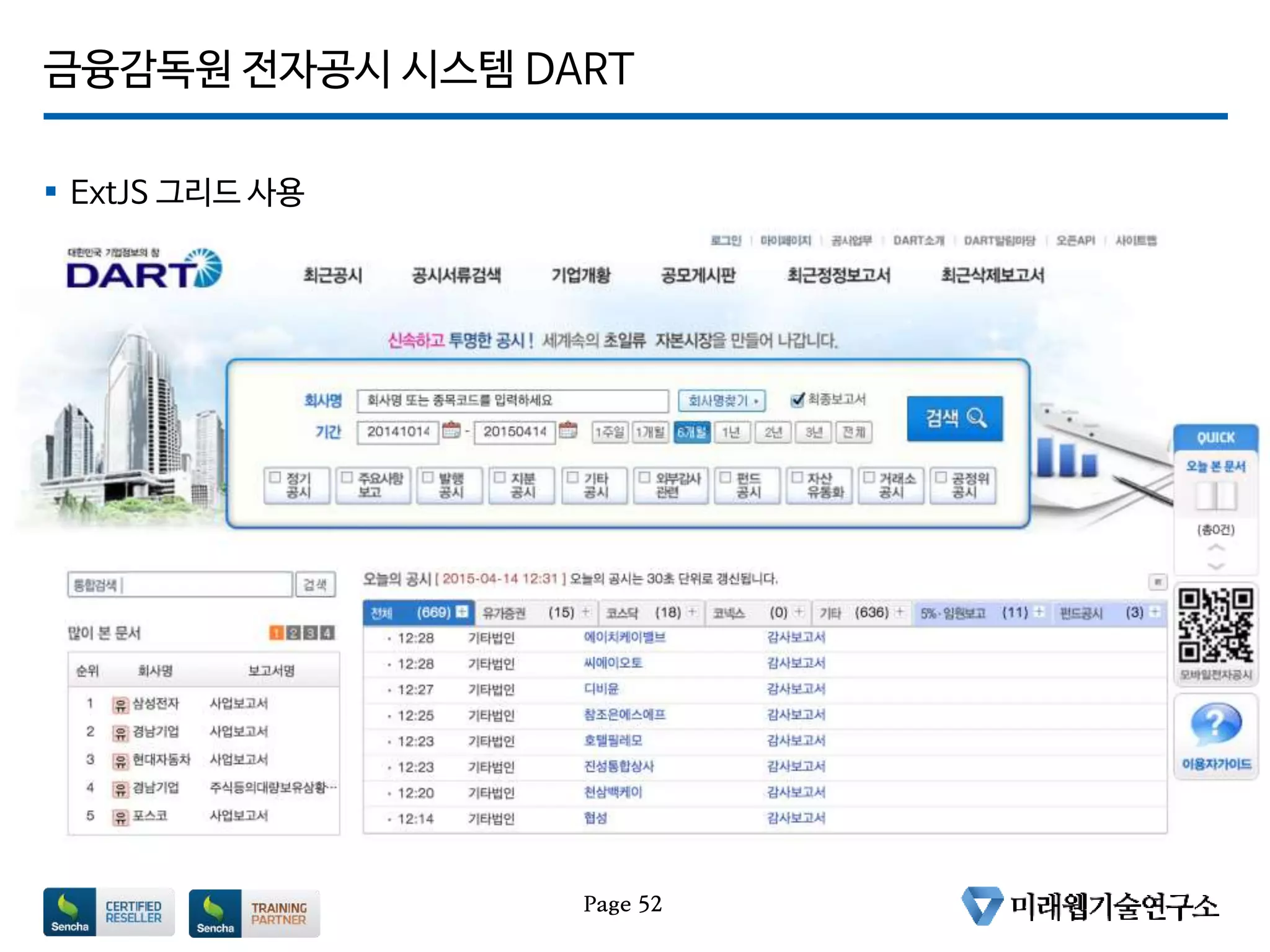1270x952 pixels.
Task: Click the down arrow in QUICK panel
Action: tap(1216, 565)
